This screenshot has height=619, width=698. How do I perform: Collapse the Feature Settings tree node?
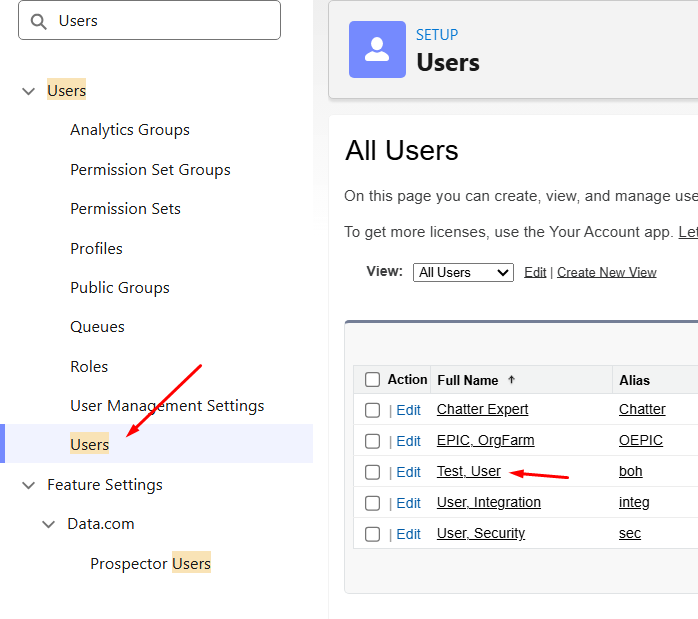28,485
